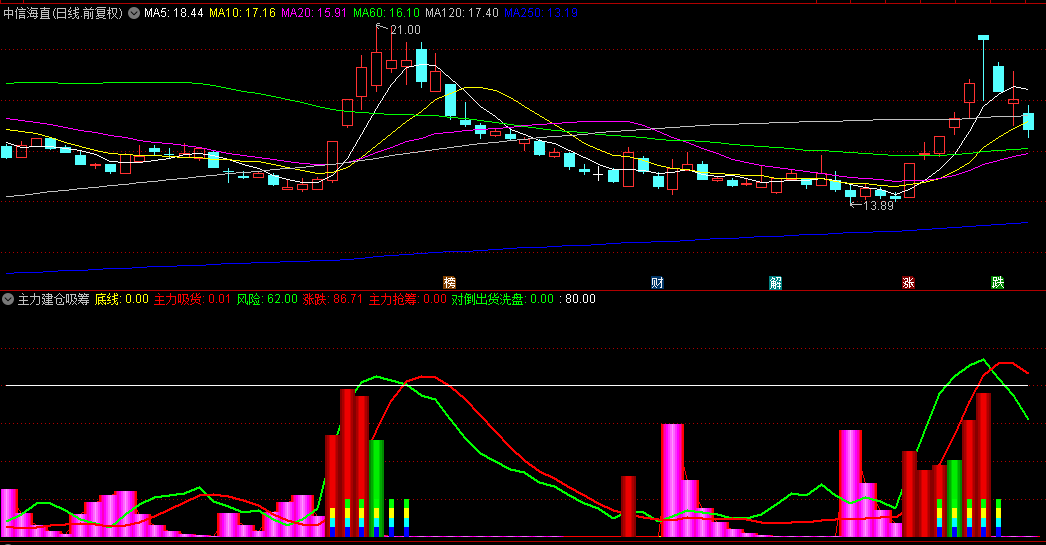Click the 80.00 reference value text
Image resolution: width=1046 pixels, height=545 pixels.
coord(580,300)
